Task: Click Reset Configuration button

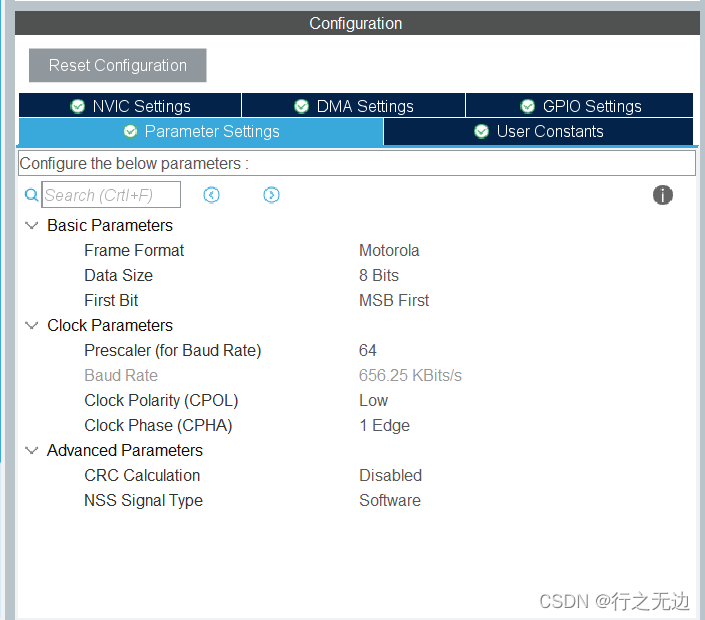Action: 118,65
